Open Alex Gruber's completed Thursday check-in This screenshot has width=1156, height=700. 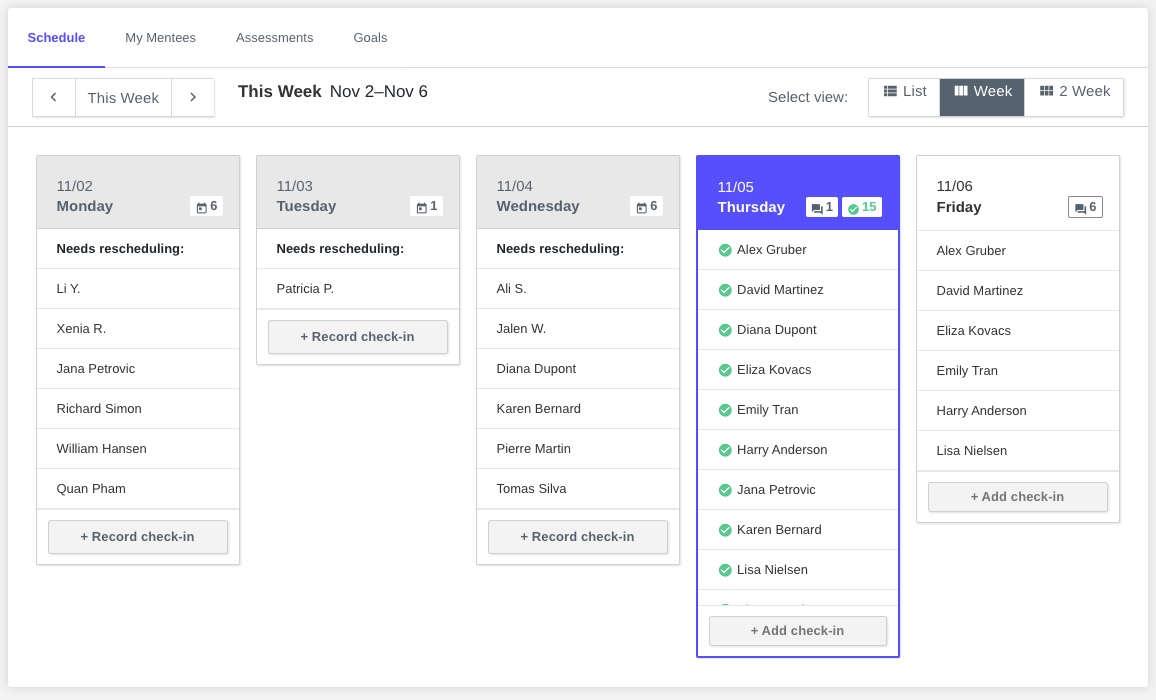pos(771,250)
